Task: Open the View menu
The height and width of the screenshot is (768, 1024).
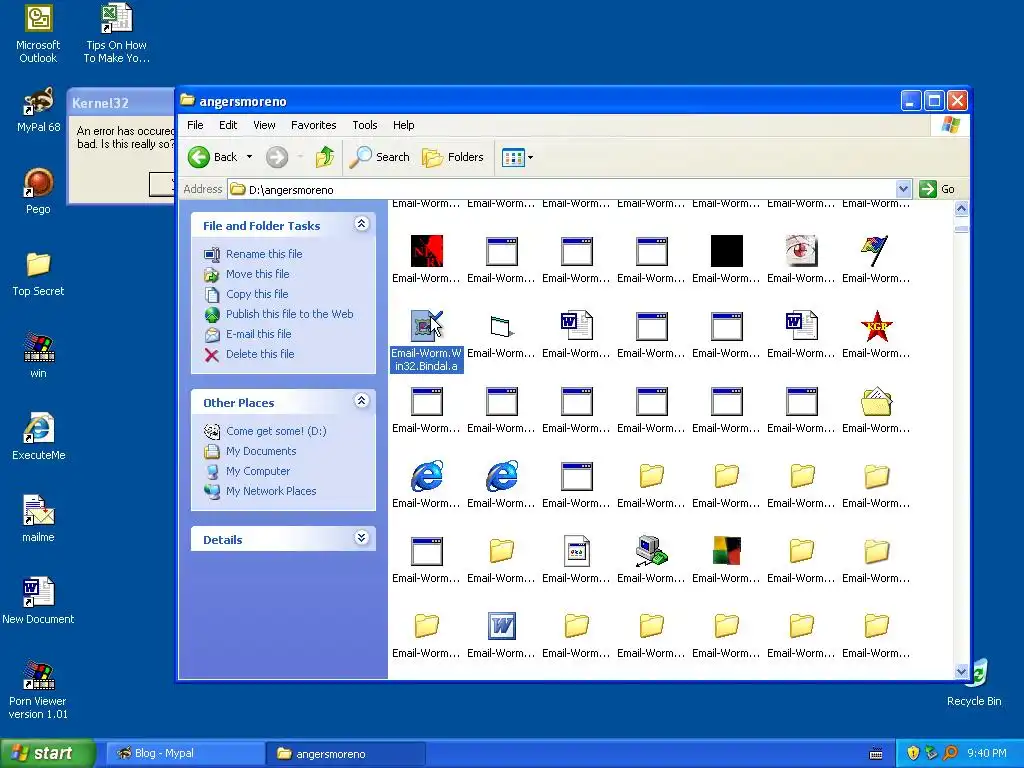Action: 264,125
